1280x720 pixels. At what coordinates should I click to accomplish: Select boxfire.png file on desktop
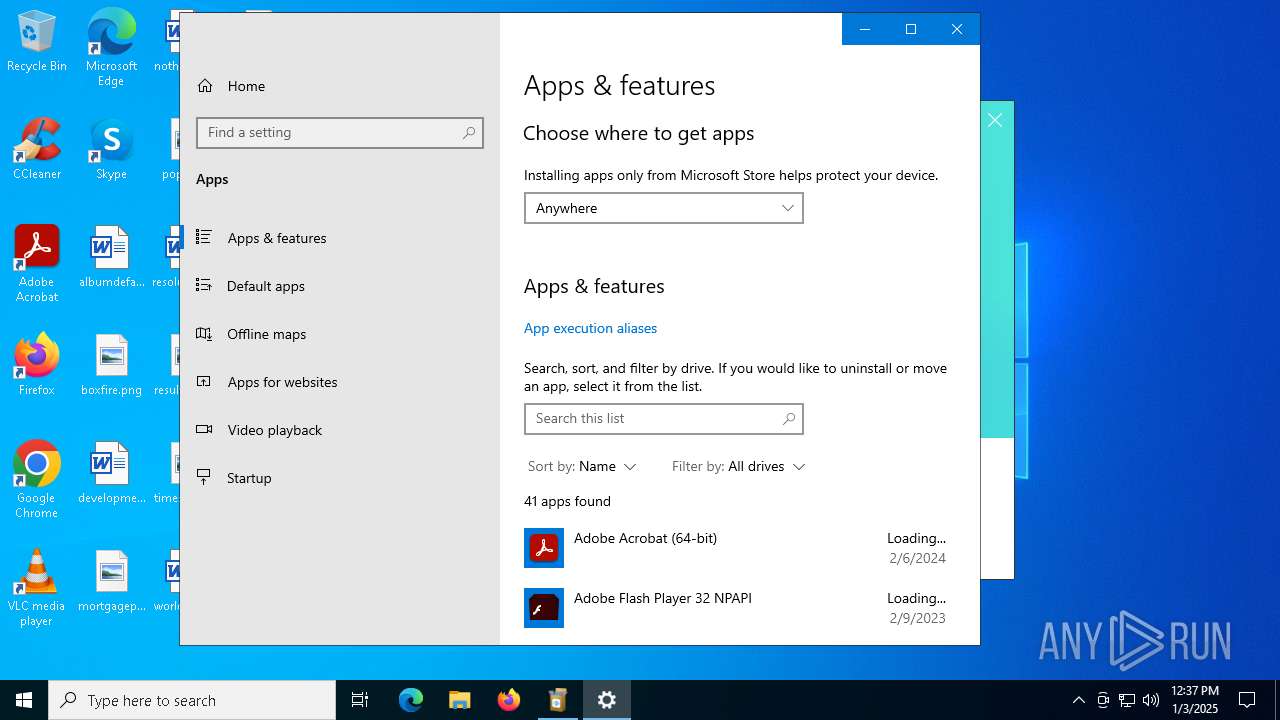111,365
